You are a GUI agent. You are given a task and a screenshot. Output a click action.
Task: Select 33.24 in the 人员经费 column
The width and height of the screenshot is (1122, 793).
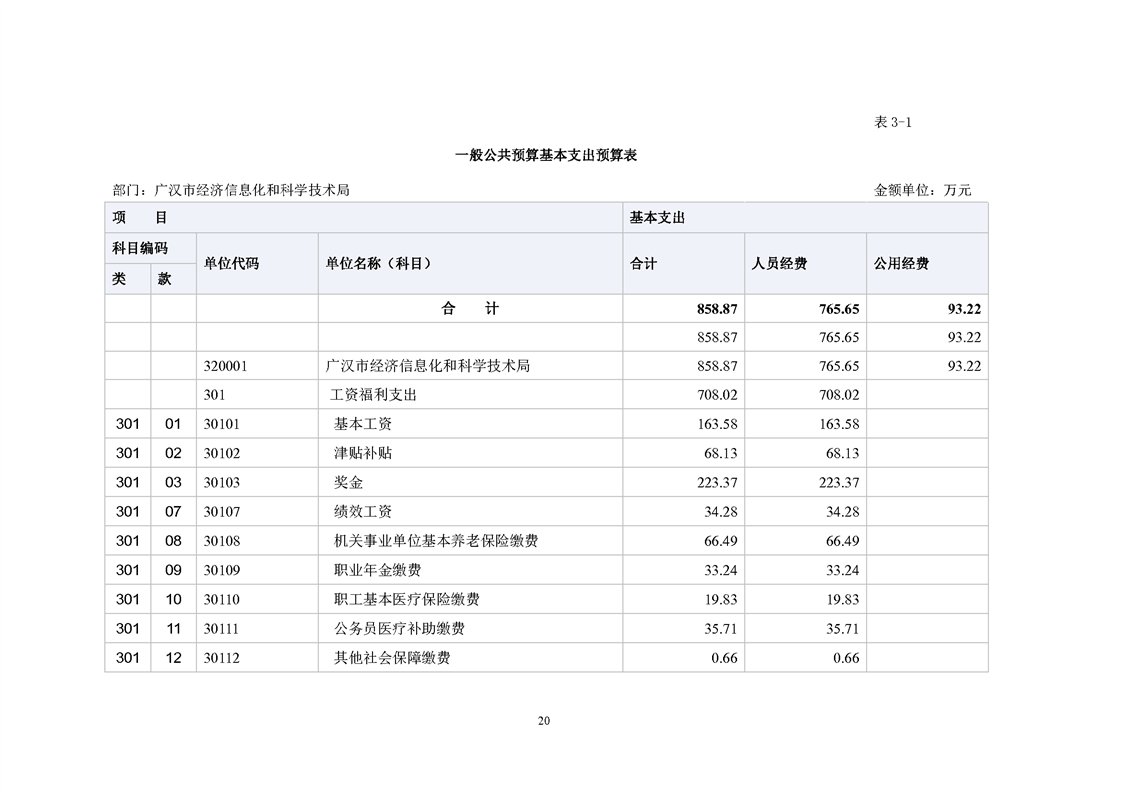pos(842,571)
